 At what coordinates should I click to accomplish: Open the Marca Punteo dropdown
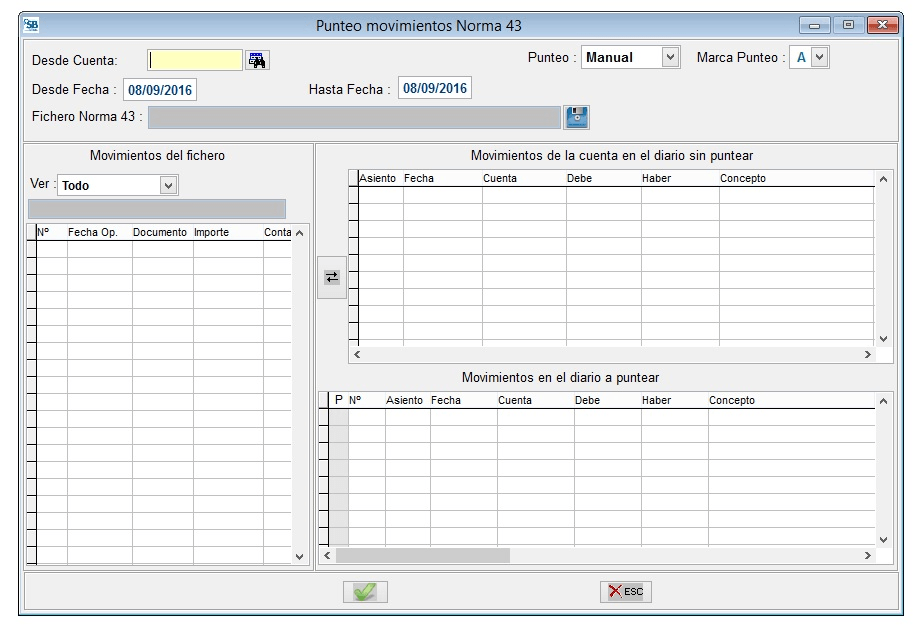(x=820, y=58)
